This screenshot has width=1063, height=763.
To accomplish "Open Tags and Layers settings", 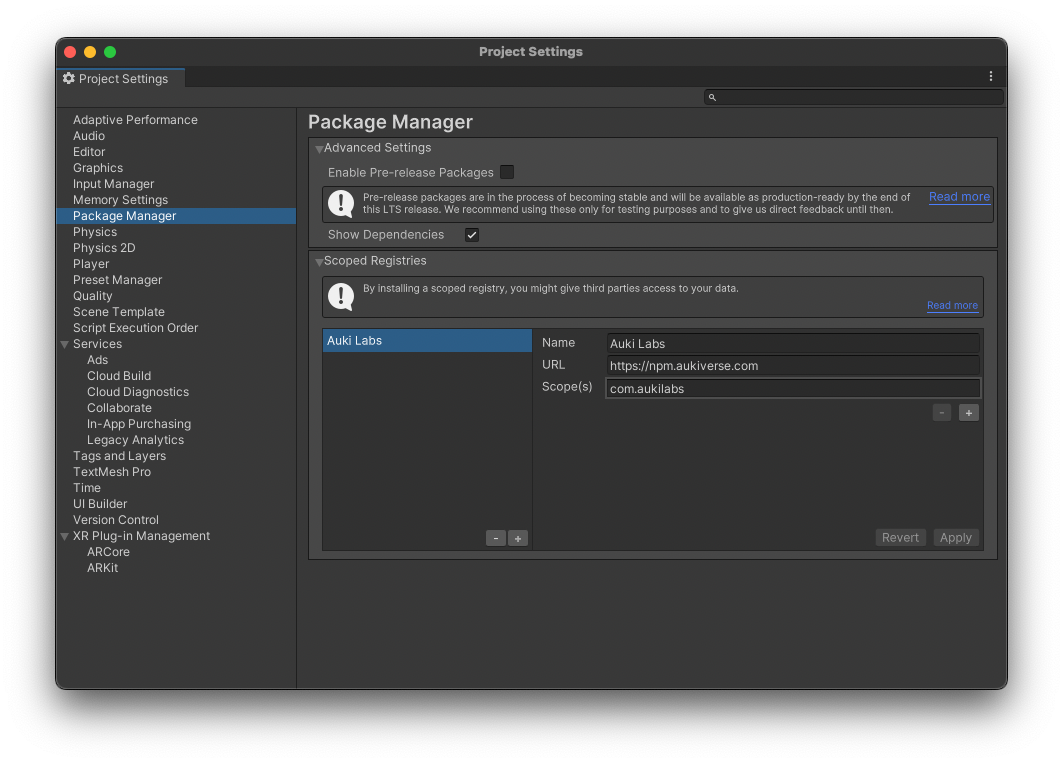I will (x=119, y=456).
